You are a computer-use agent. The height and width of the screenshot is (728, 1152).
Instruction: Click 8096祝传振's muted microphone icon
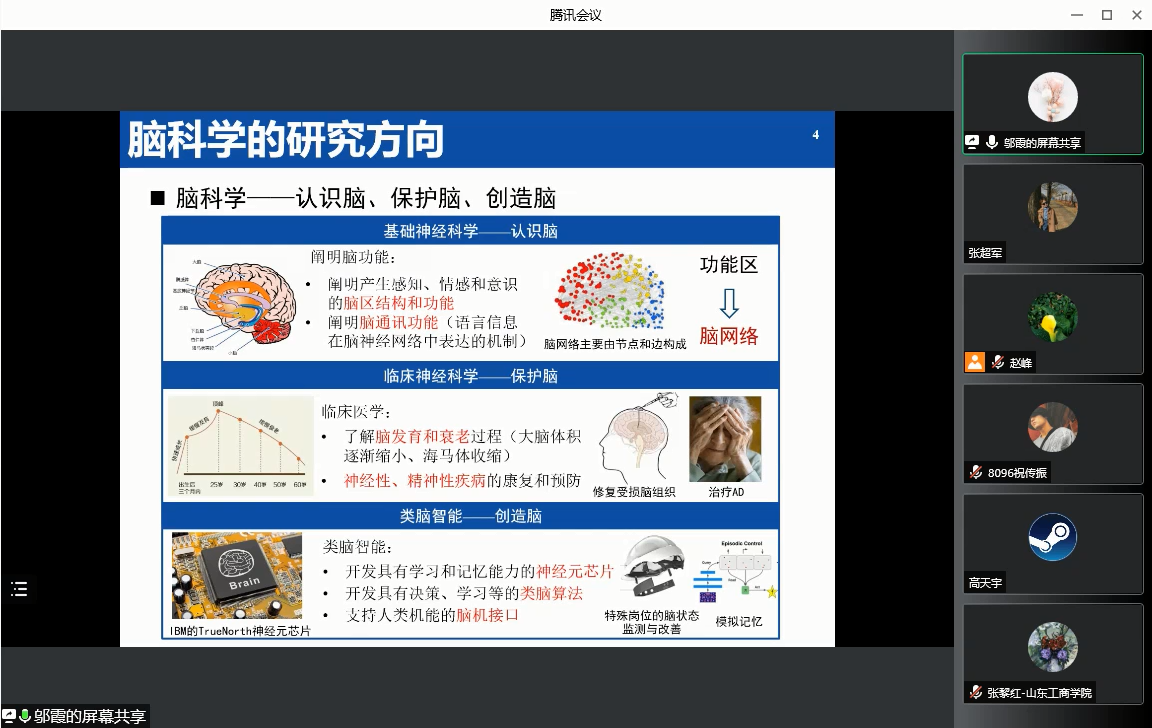pyautogui.click(x=975, y=472)
